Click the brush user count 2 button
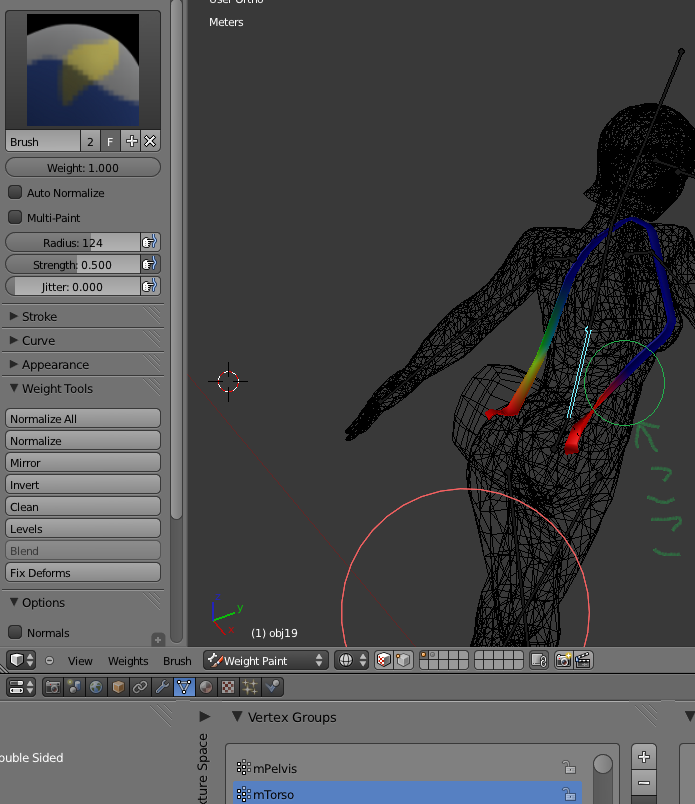The image size is (695, 804). pyautogui.click(x=90, y=142)
